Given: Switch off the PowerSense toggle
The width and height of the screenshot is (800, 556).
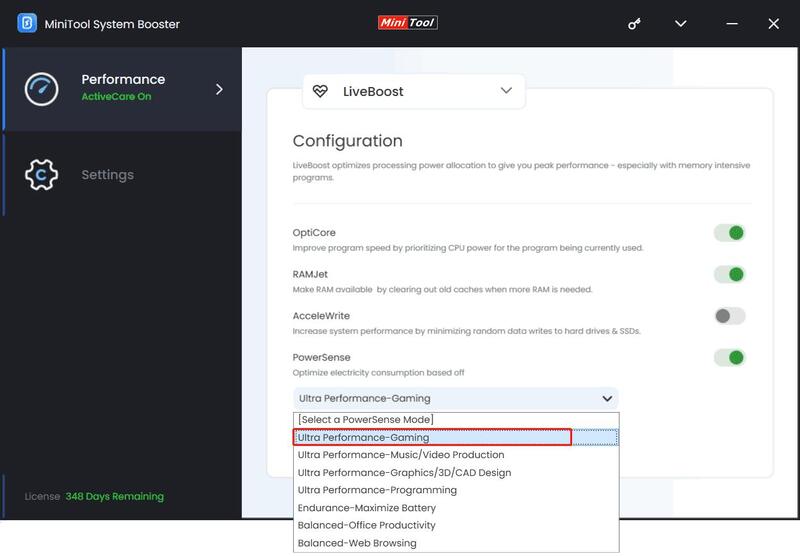Looking at the screenshot, I should [x=729, y=357].
